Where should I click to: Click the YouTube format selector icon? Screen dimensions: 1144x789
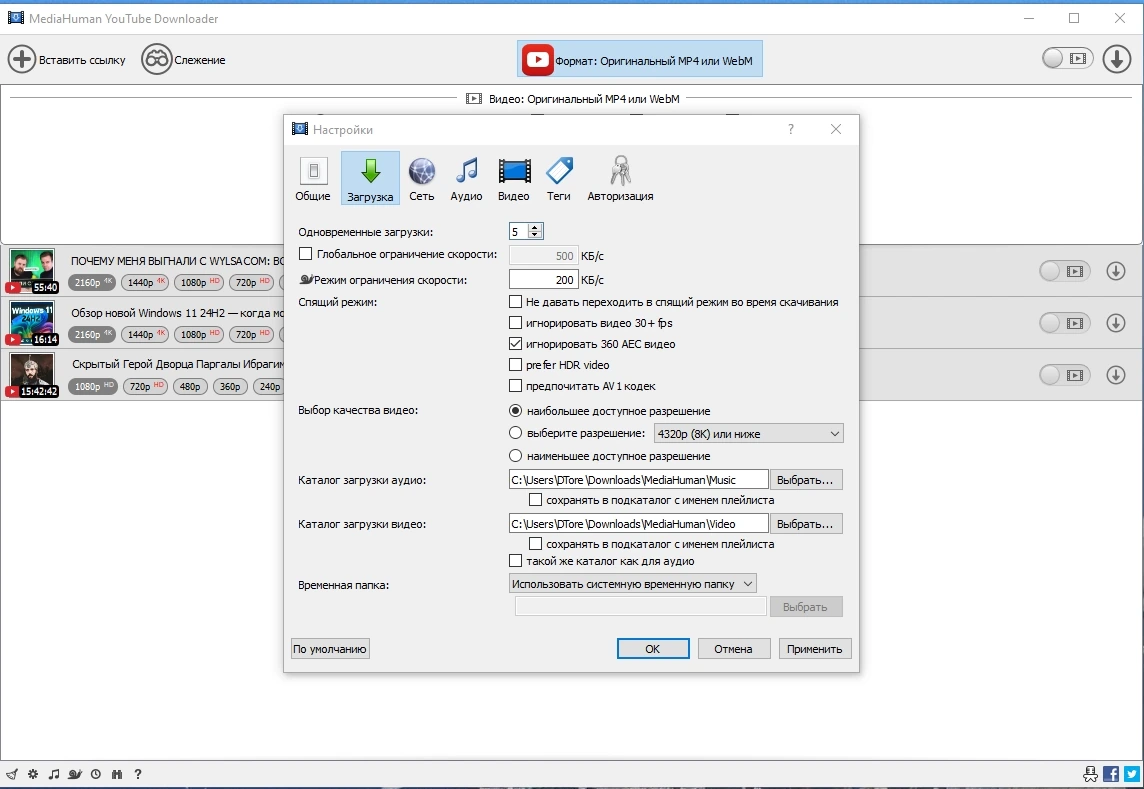point(538,60)
